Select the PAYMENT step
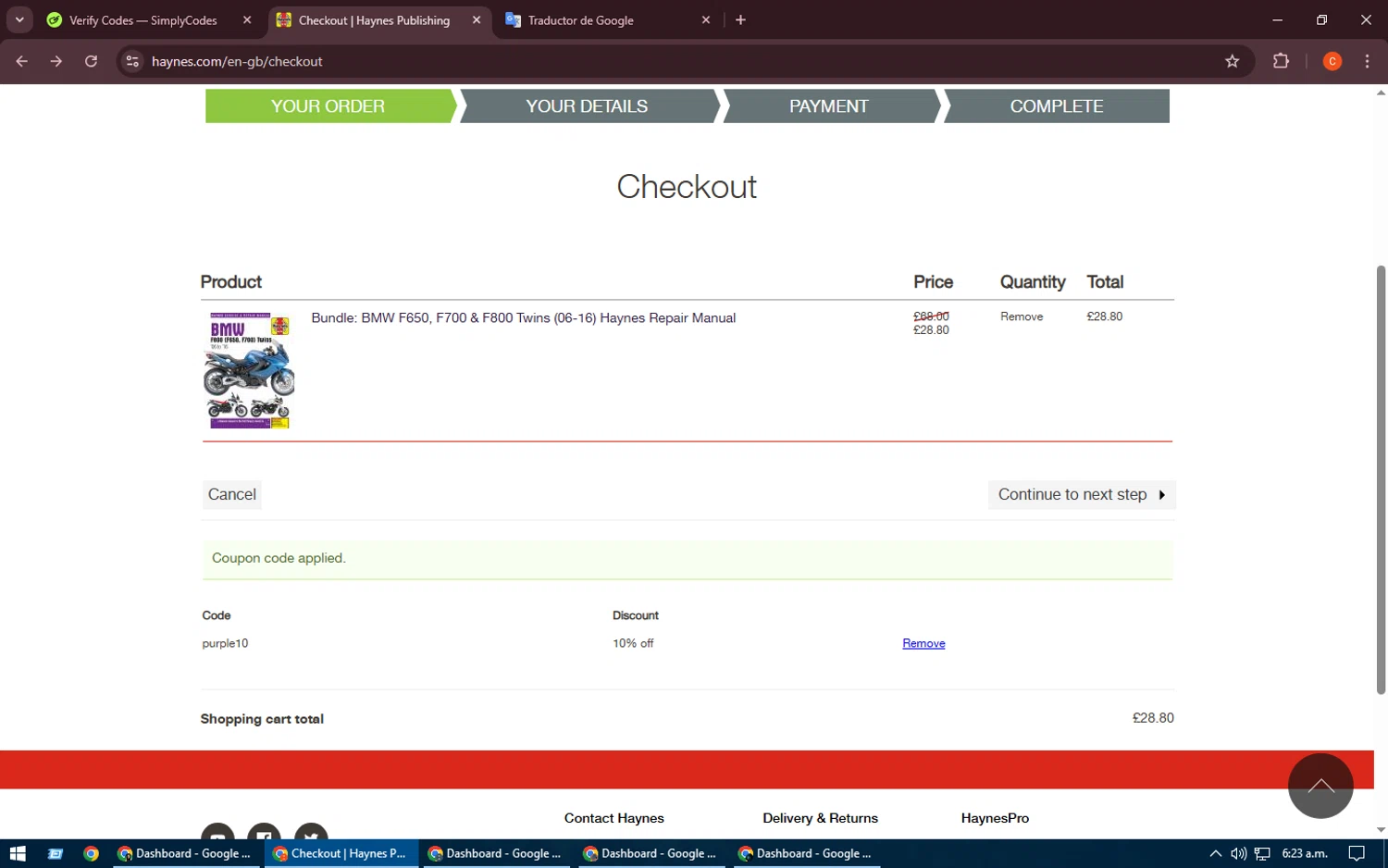Image resolution: width=1388 pixels, height=868 pixels. pyautogui.click(x=829, y=106)
